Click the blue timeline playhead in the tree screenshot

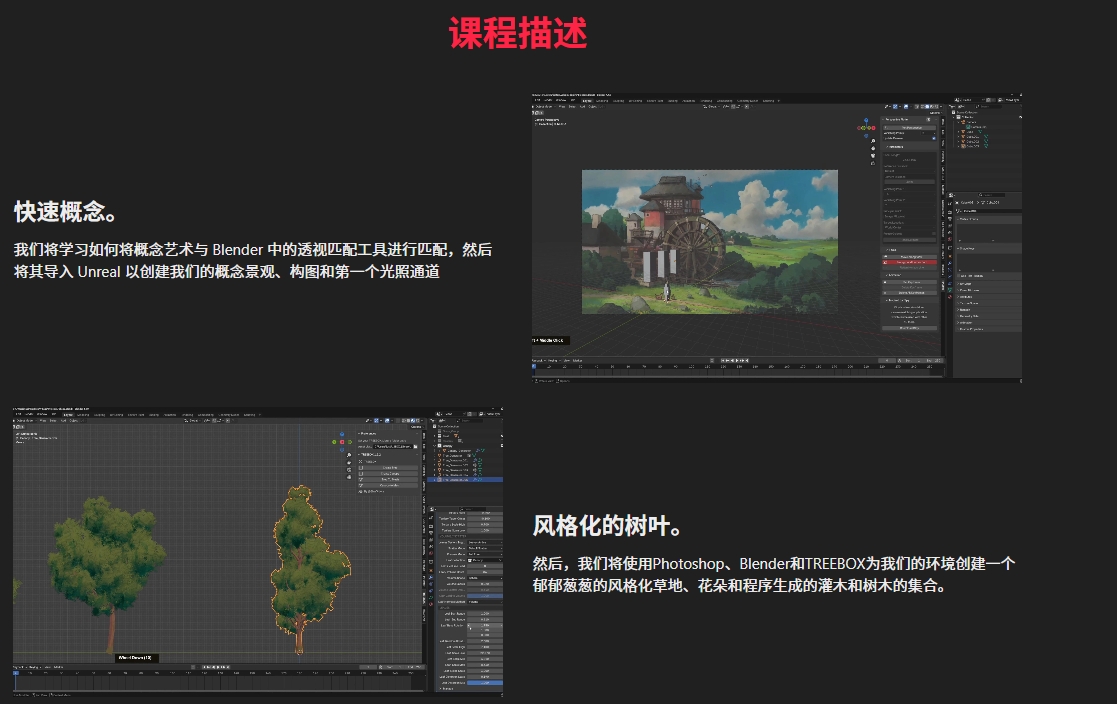pyautogui.click(x=16, y=673)
